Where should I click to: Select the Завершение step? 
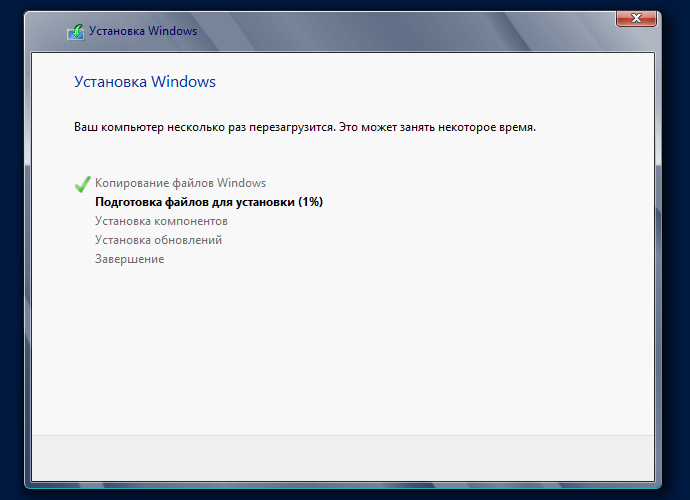click(x=129, y=259)
